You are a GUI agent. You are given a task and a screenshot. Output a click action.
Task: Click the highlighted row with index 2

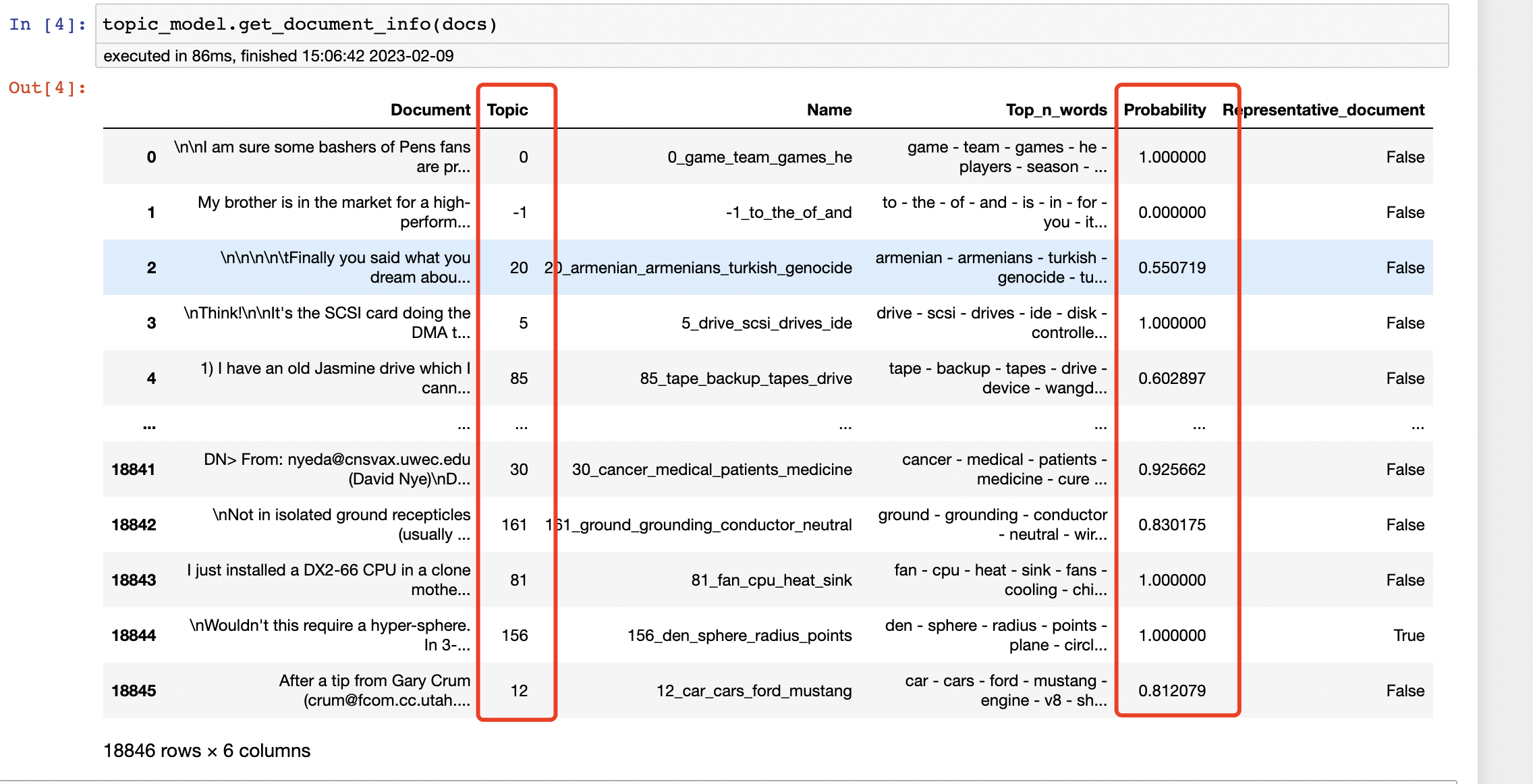pos(151,268)
